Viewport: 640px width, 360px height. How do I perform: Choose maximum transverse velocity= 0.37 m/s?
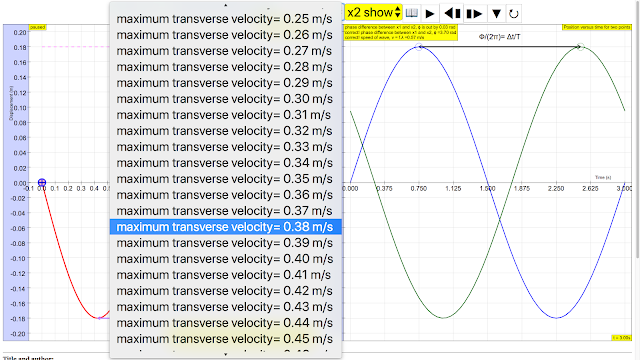point(225,211)
